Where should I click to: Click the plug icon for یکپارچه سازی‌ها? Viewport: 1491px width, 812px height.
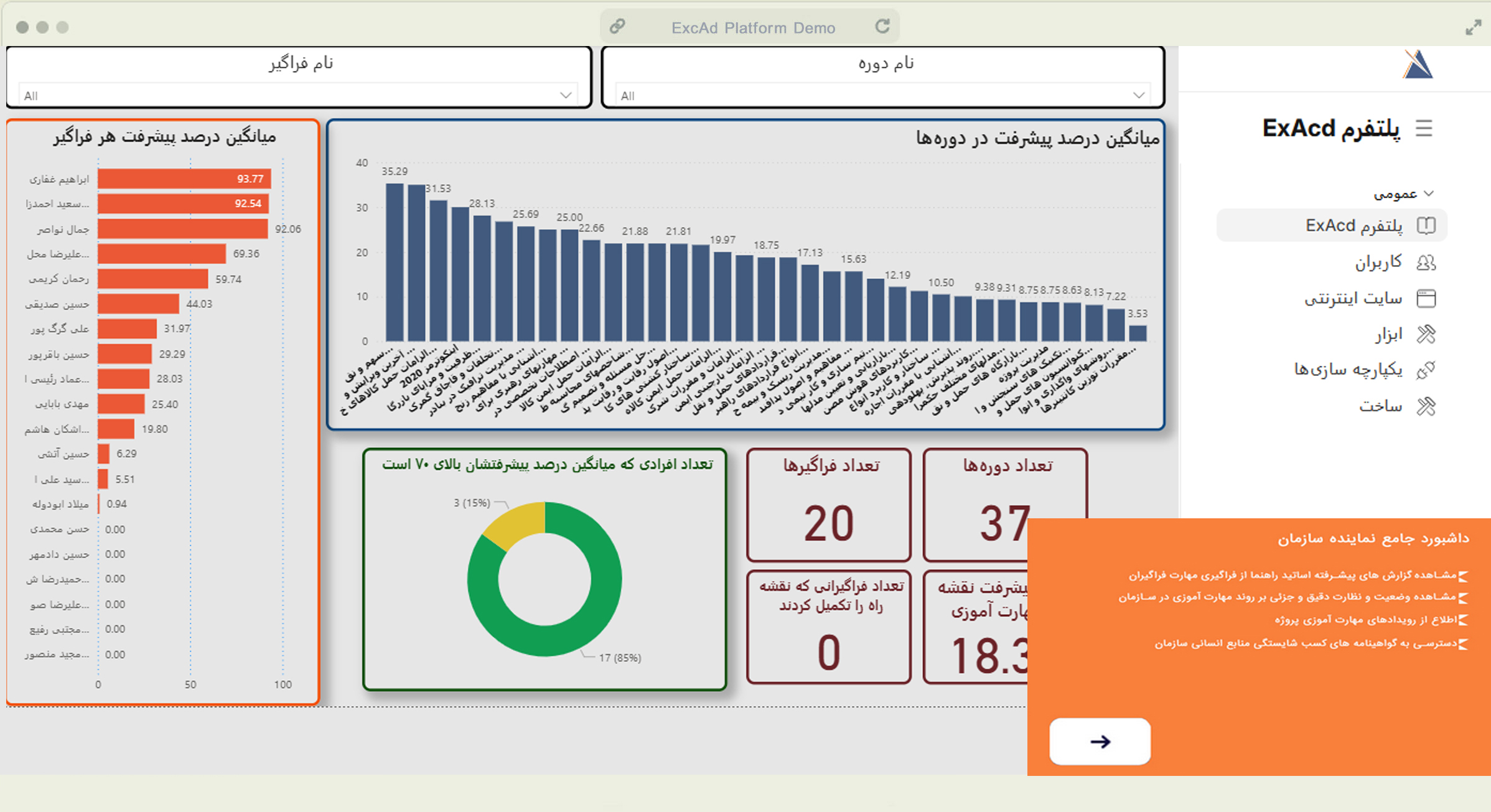click(x=1426, y=370)
